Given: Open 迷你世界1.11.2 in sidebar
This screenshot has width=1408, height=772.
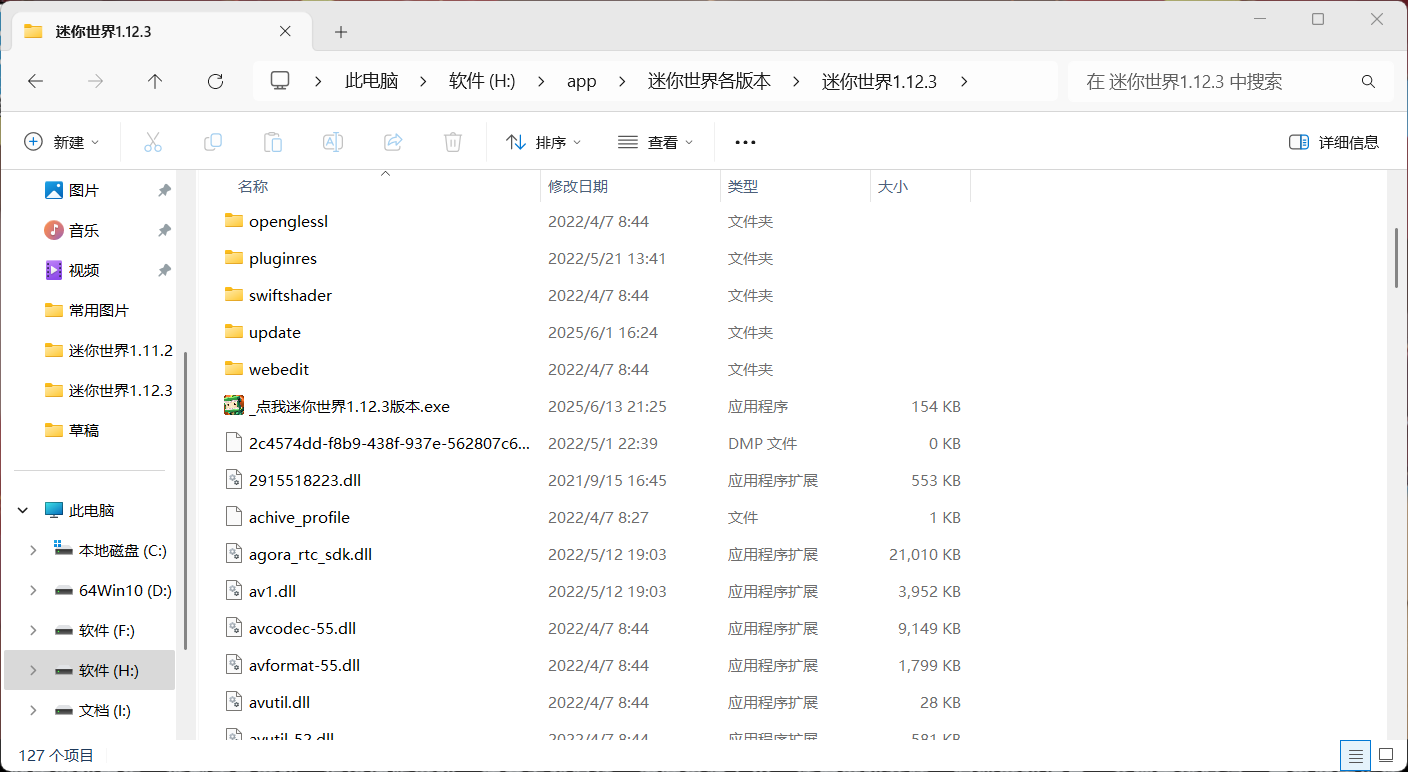Looking at the screenshot, I should 108,350.
